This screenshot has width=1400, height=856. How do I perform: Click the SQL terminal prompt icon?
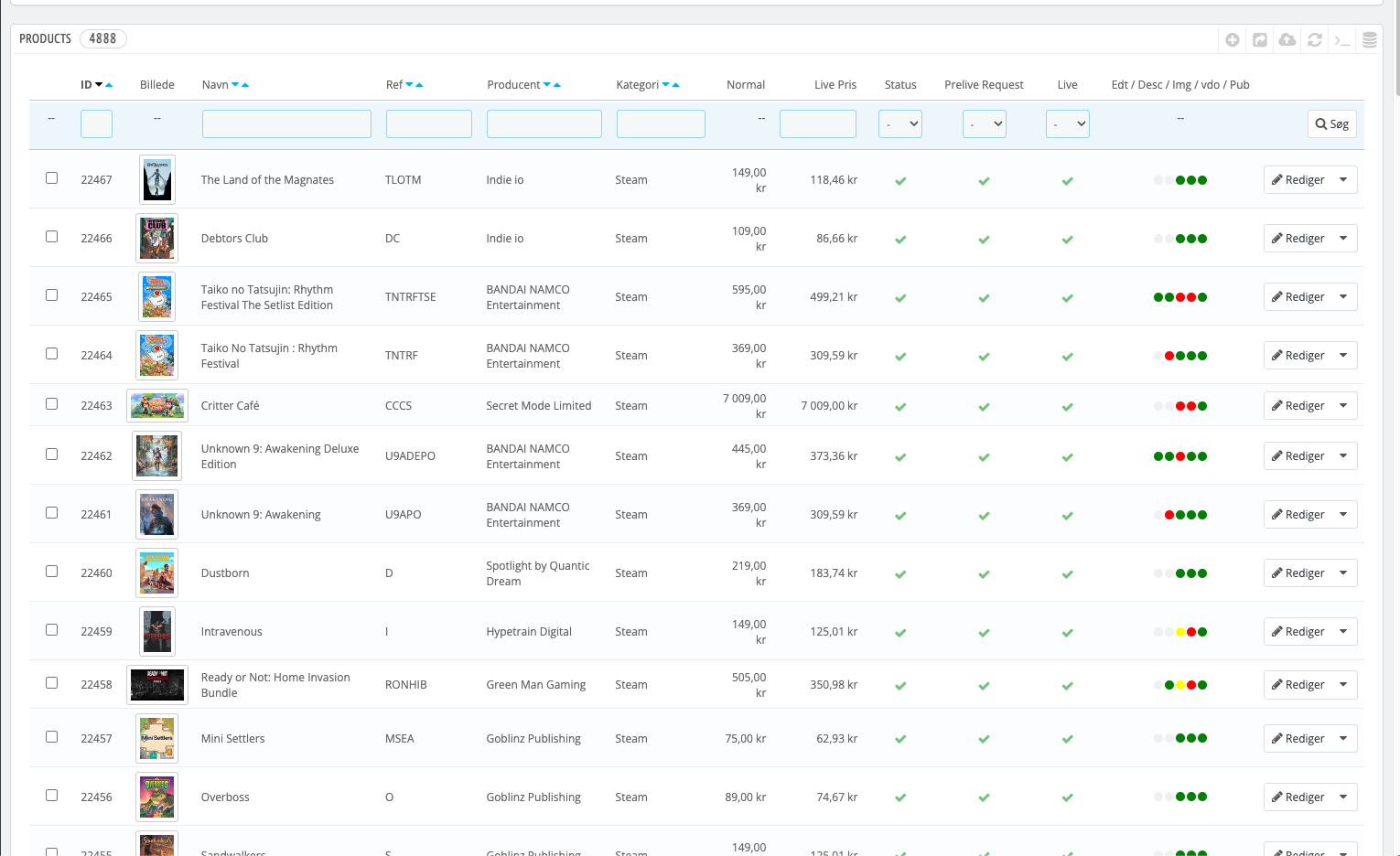tap(1342, 39)
